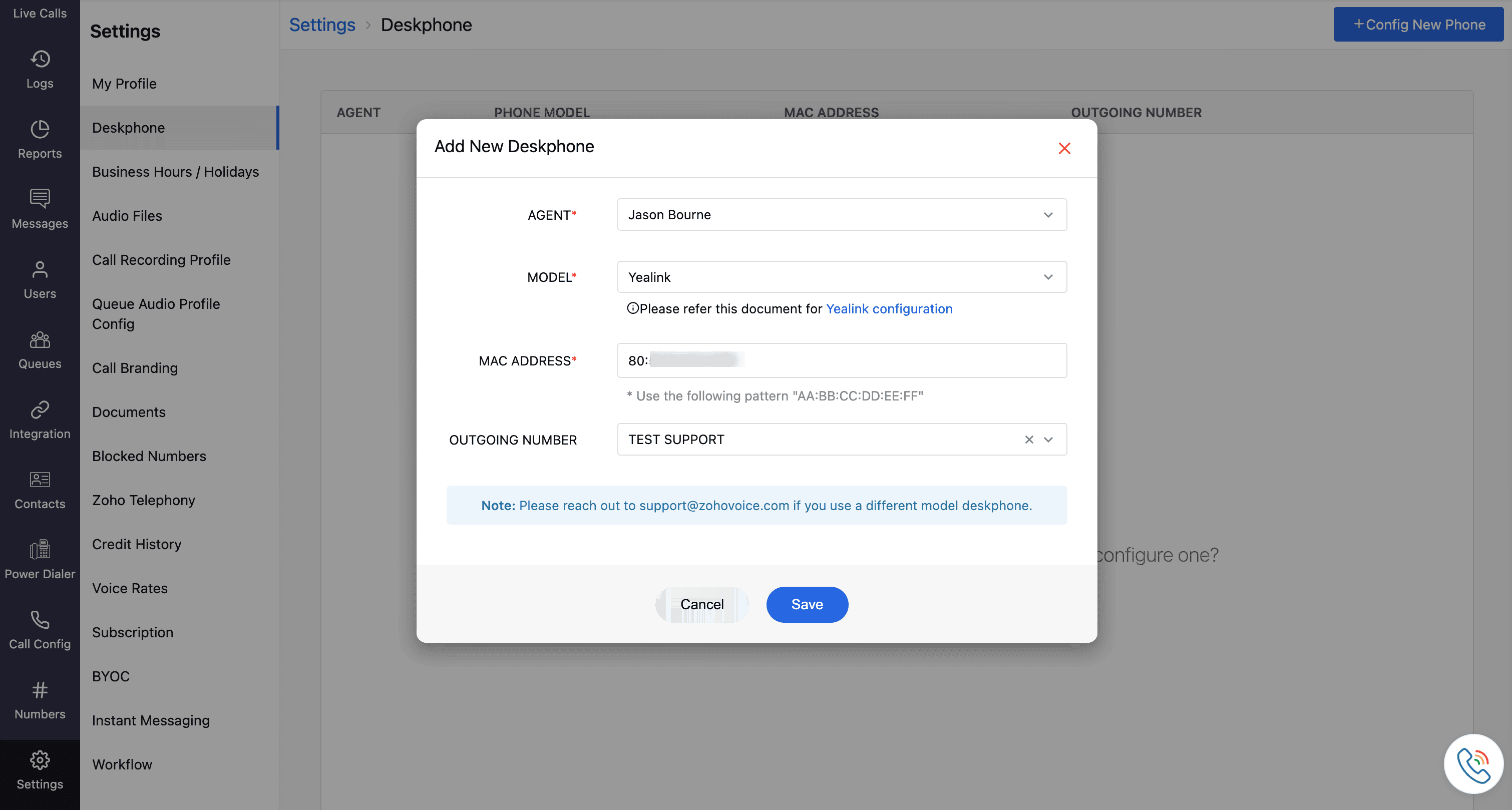1512x810 pixels.
Task: Open the Yealink configuration link
Action: (889, 309)
